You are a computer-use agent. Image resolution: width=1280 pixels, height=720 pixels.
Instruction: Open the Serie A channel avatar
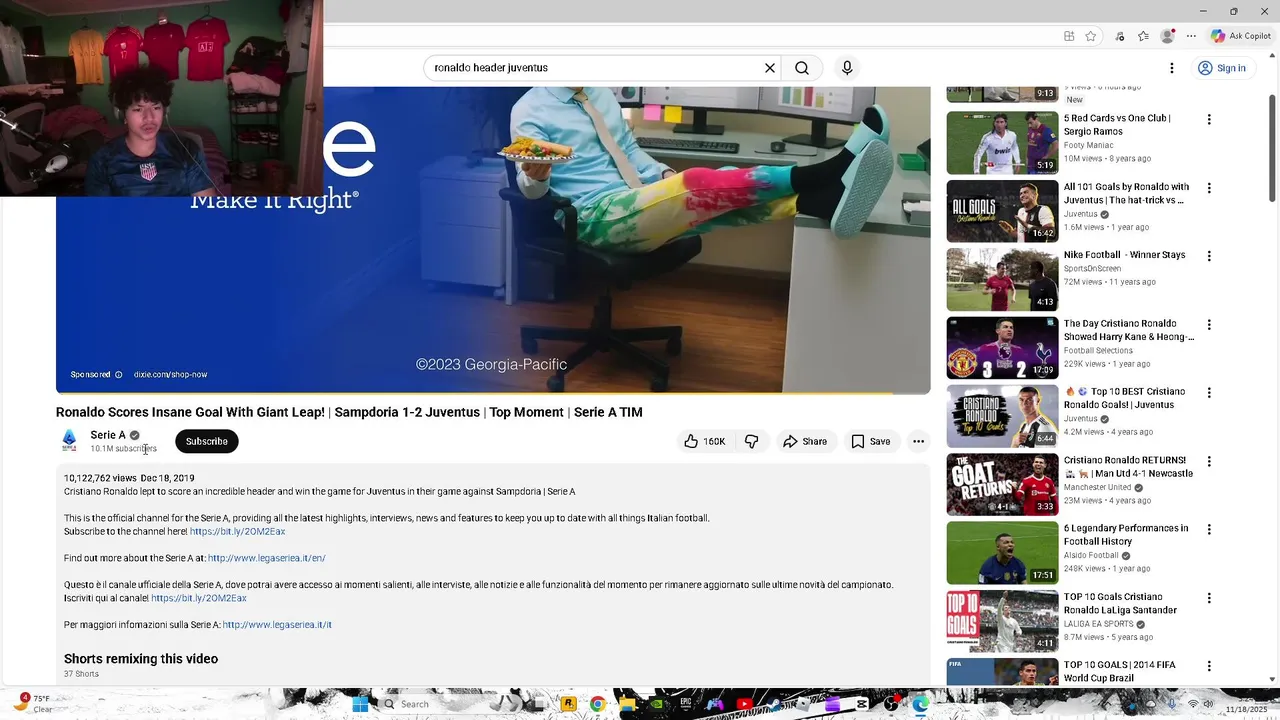pyautogui.click(x=69, y=441)
